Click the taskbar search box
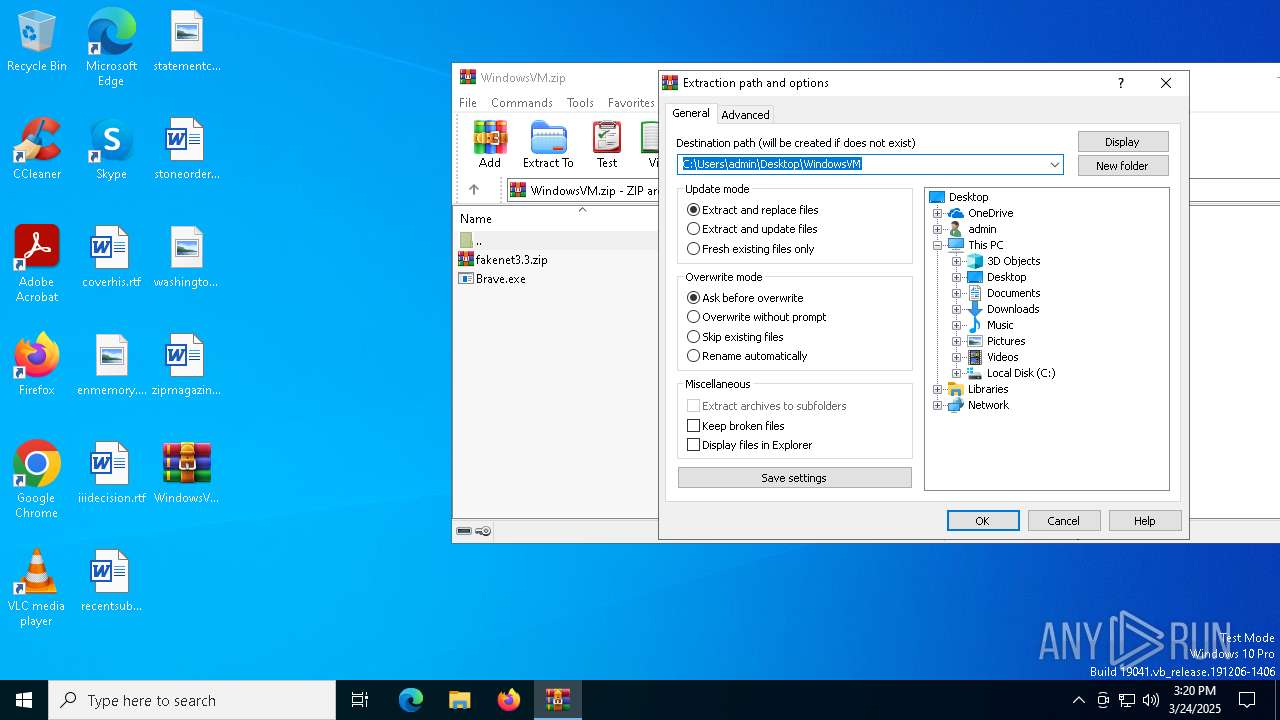Image resolution: width=1280 pixels, height=720 pixels. pos(192,700)
